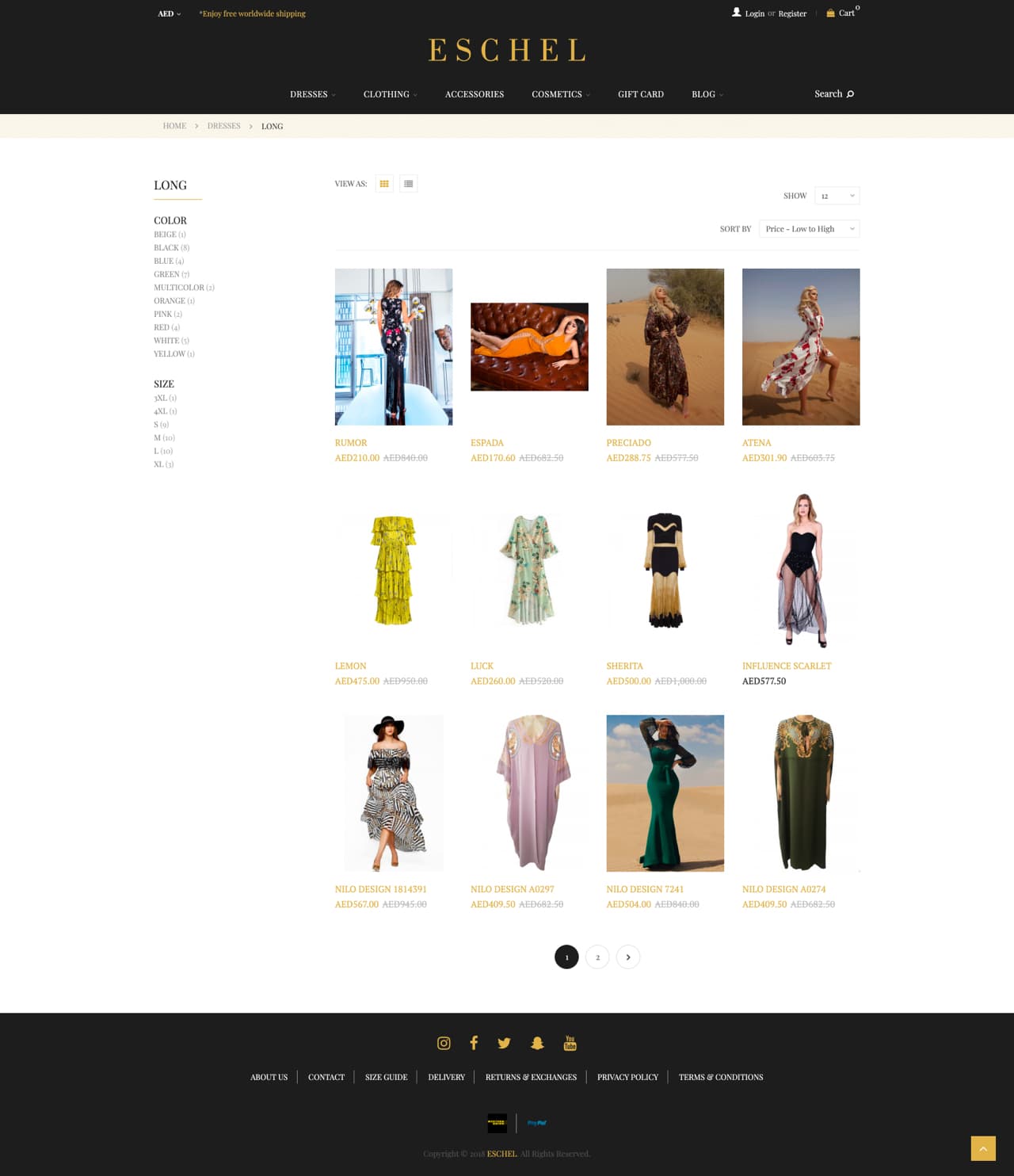Open the Atena dress thumbnail
Image resolution: width=1014 pixels, height=1176 pixels.
coord(801,347)
